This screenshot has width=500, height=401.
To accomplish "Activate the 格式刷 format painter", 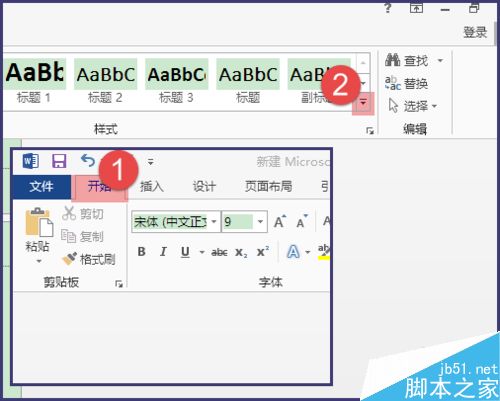I will click(x=89, y=259).
